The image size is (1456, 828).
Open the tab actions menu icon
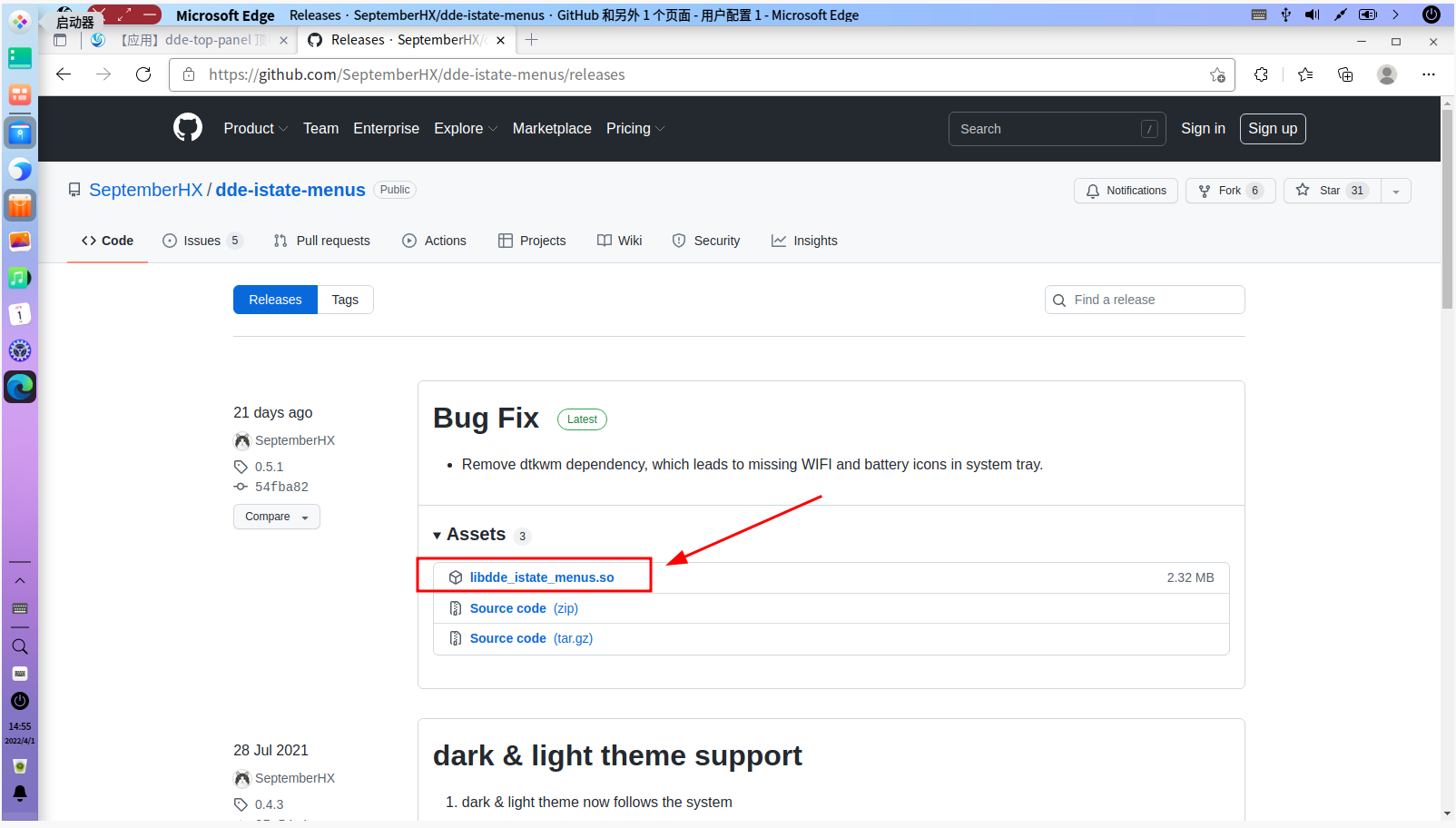60,40
